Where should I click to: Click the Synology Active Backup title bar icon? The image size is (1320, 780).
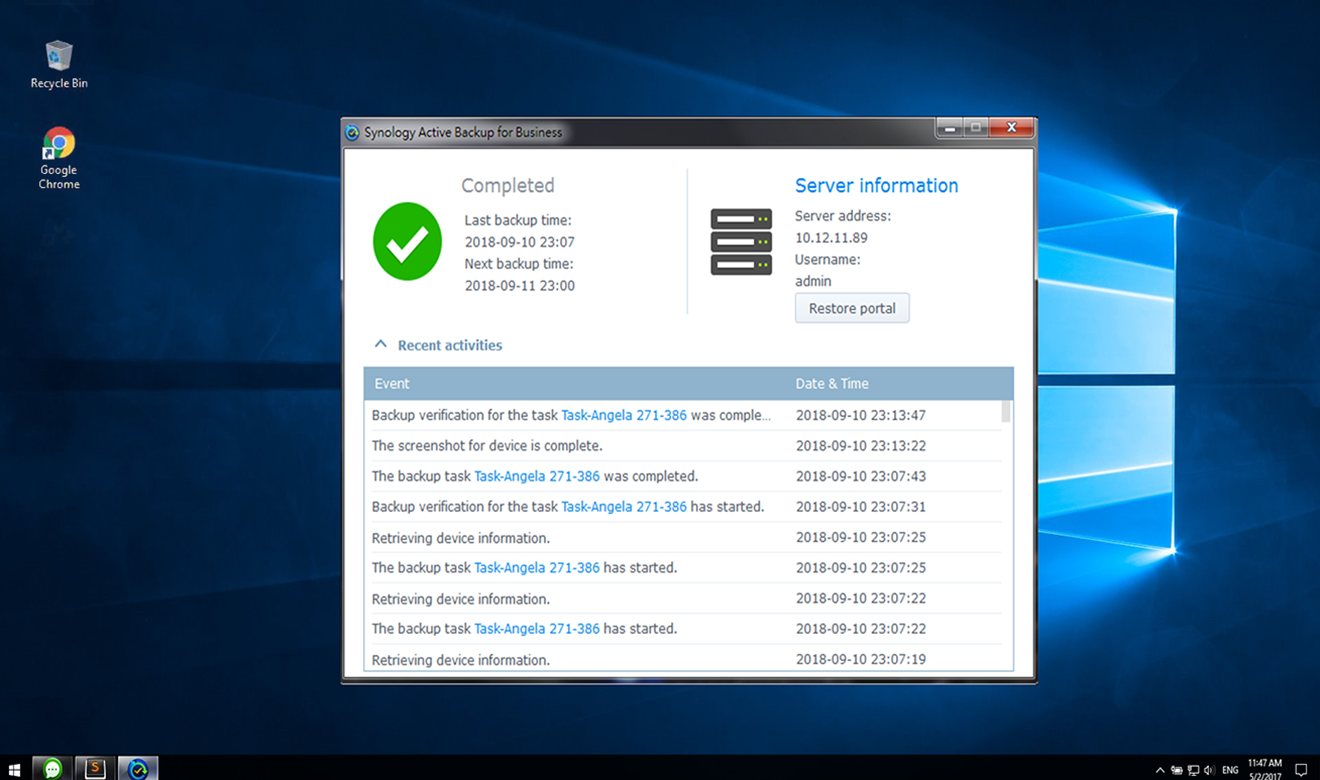pos(352,131)
